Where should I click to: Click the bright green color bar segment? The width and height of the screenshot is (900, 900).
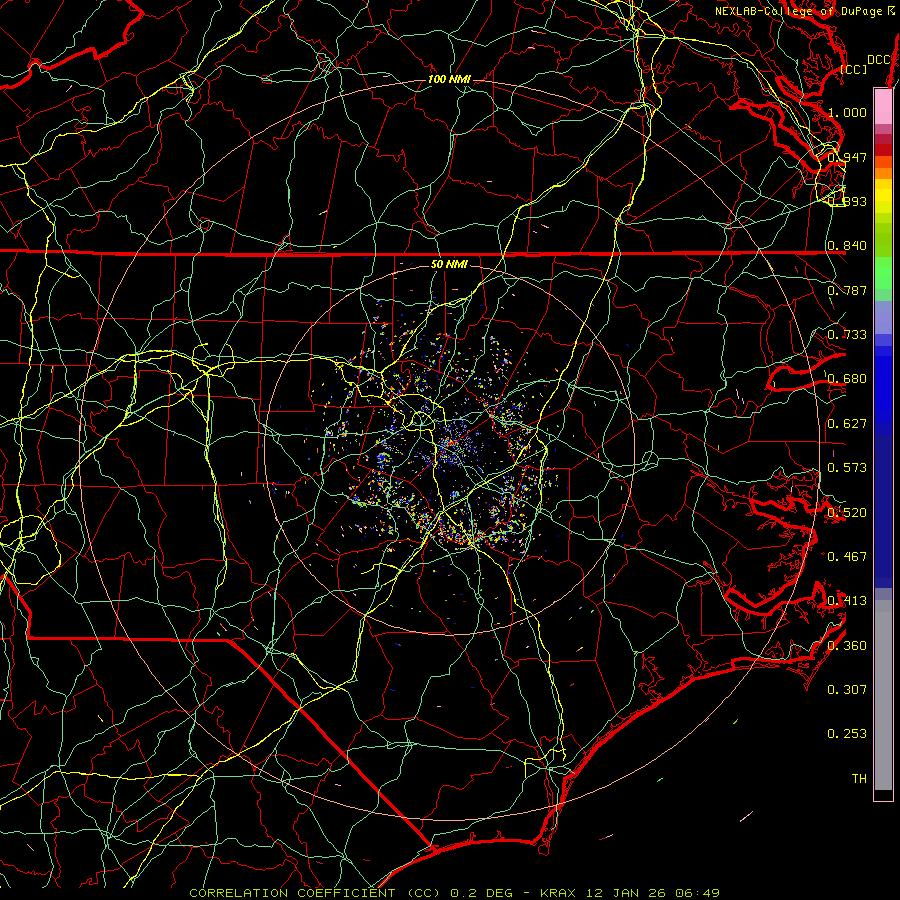coord(883,273)
